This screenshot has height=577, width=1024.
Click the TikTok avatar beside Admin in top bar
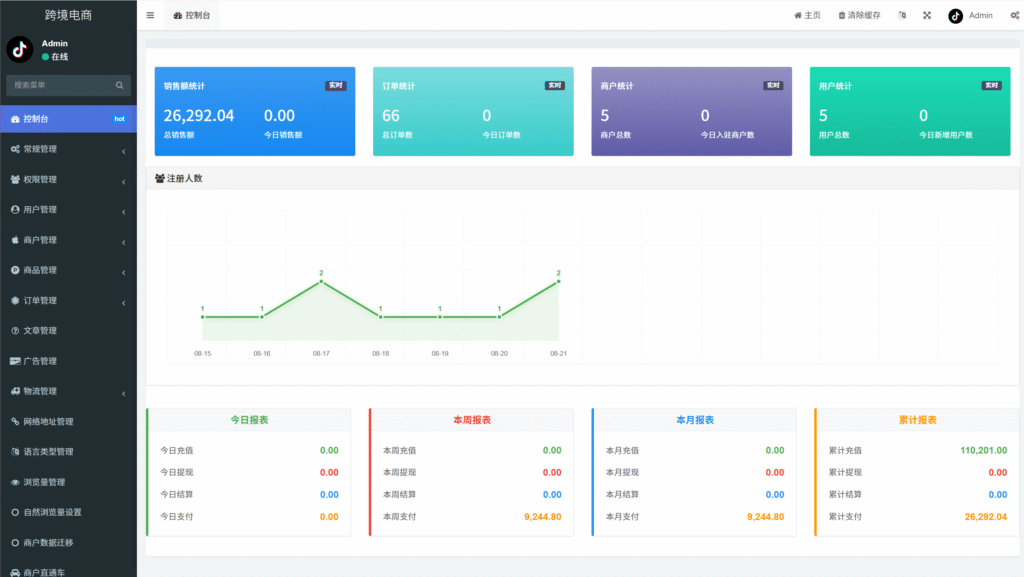click(x=955, y=16)
